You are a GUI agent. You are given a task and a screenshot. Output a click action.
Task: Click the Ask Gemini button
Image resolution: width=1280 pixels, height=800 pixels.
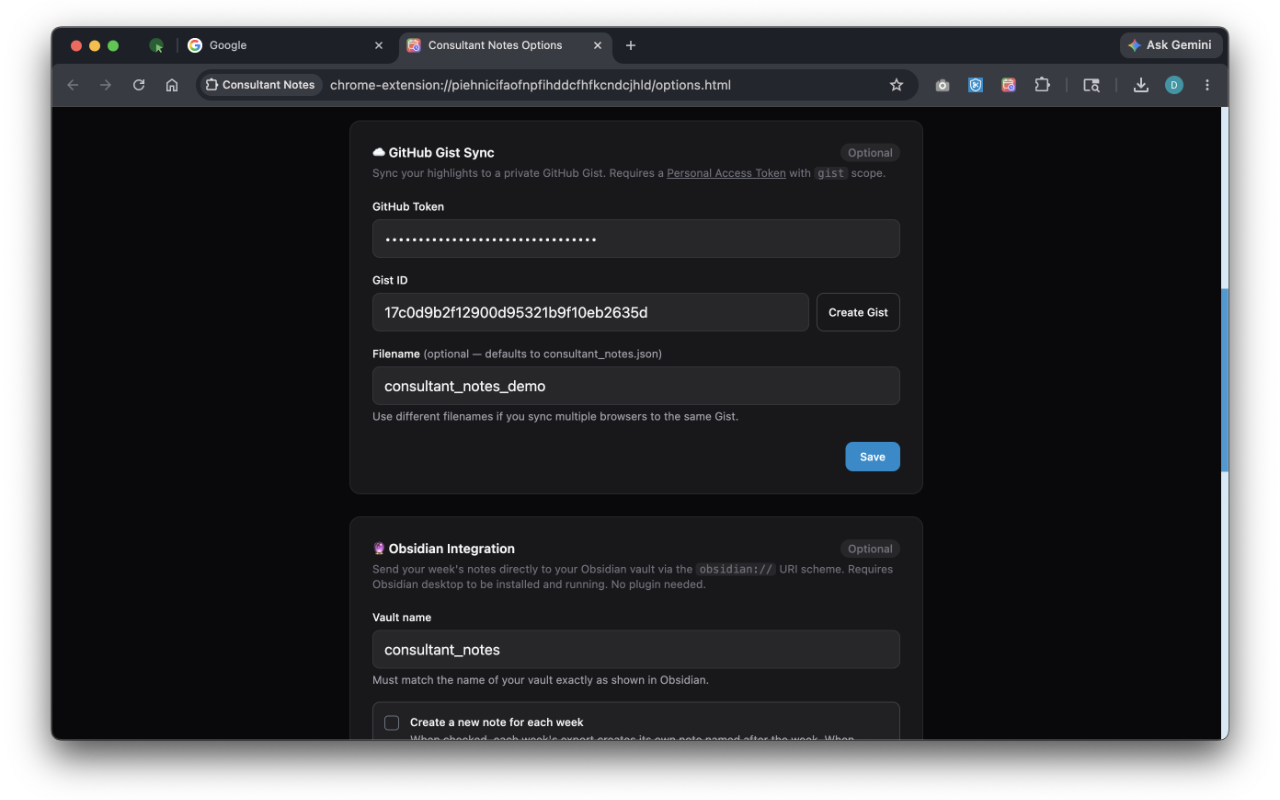point(1170,45)
